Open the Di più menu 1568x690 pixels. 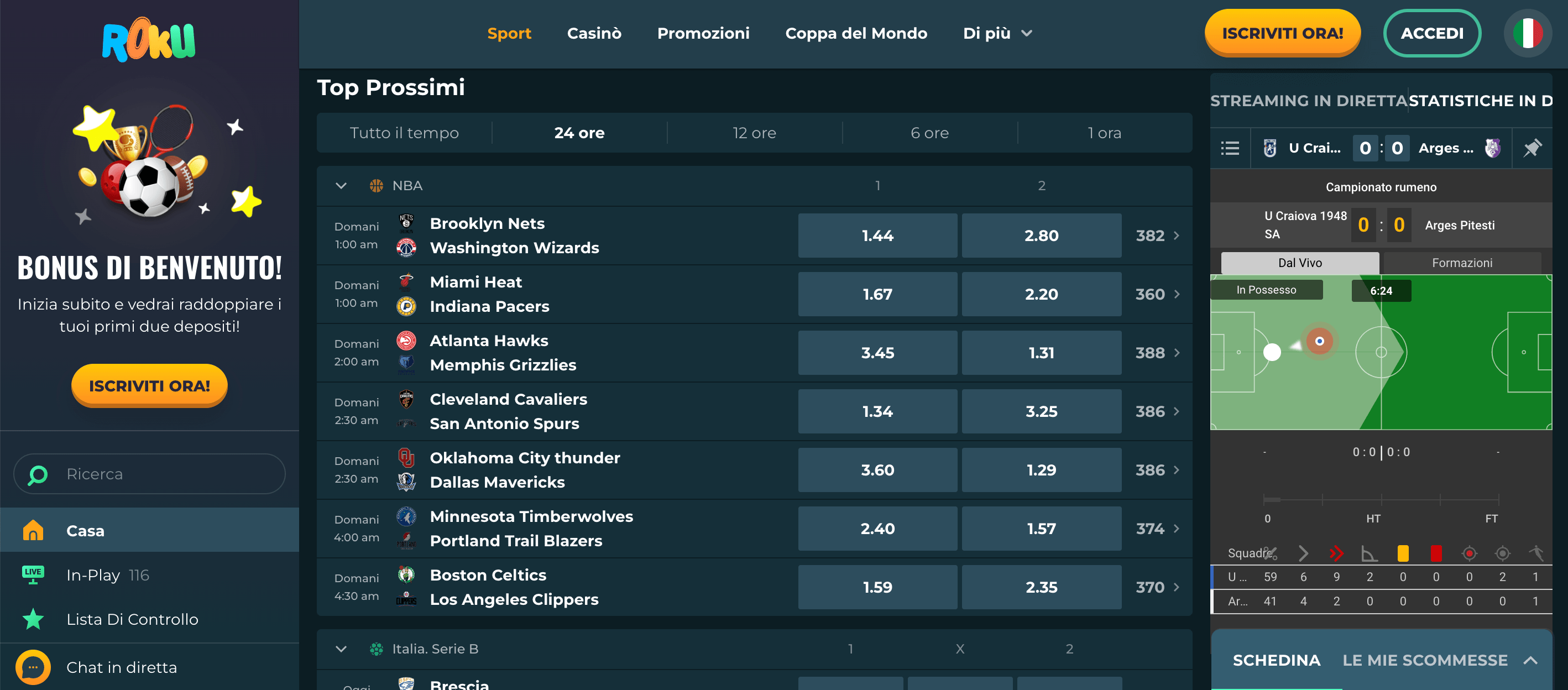pos(996,34)
